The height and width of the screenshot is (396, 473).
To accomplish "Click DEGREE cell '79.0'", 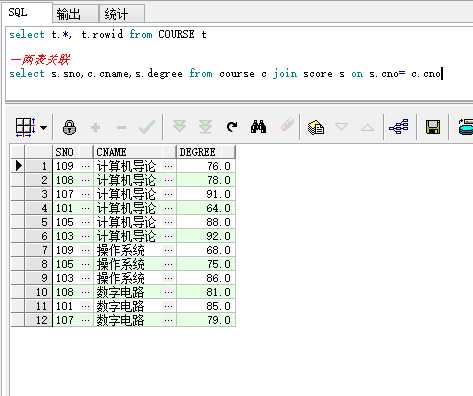I will pyautogui.click(x=206, y=320).
